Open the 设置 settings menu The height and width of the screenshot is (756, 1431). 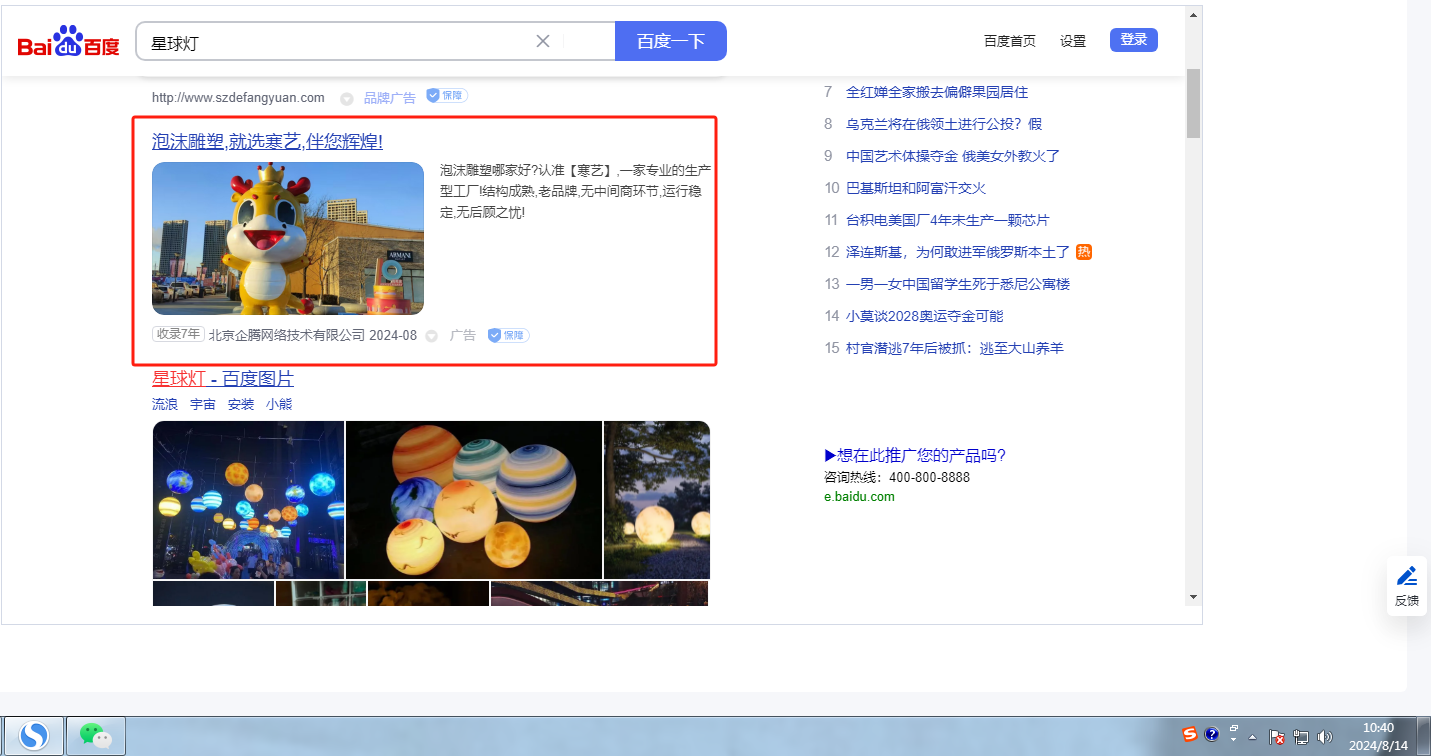pos(1073,41)
